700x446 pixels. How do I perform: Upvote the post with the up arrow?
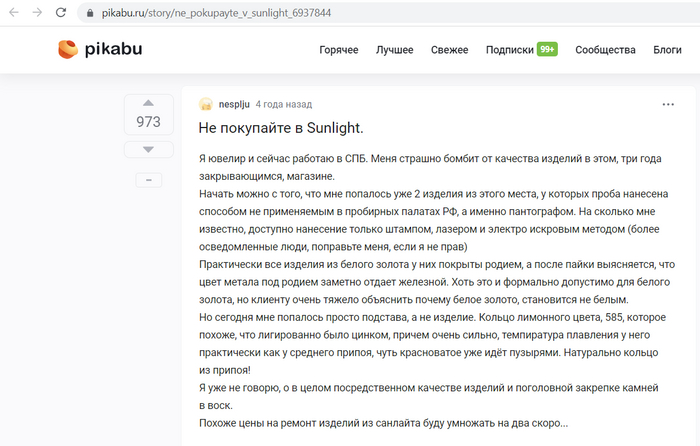coord(148,103)
